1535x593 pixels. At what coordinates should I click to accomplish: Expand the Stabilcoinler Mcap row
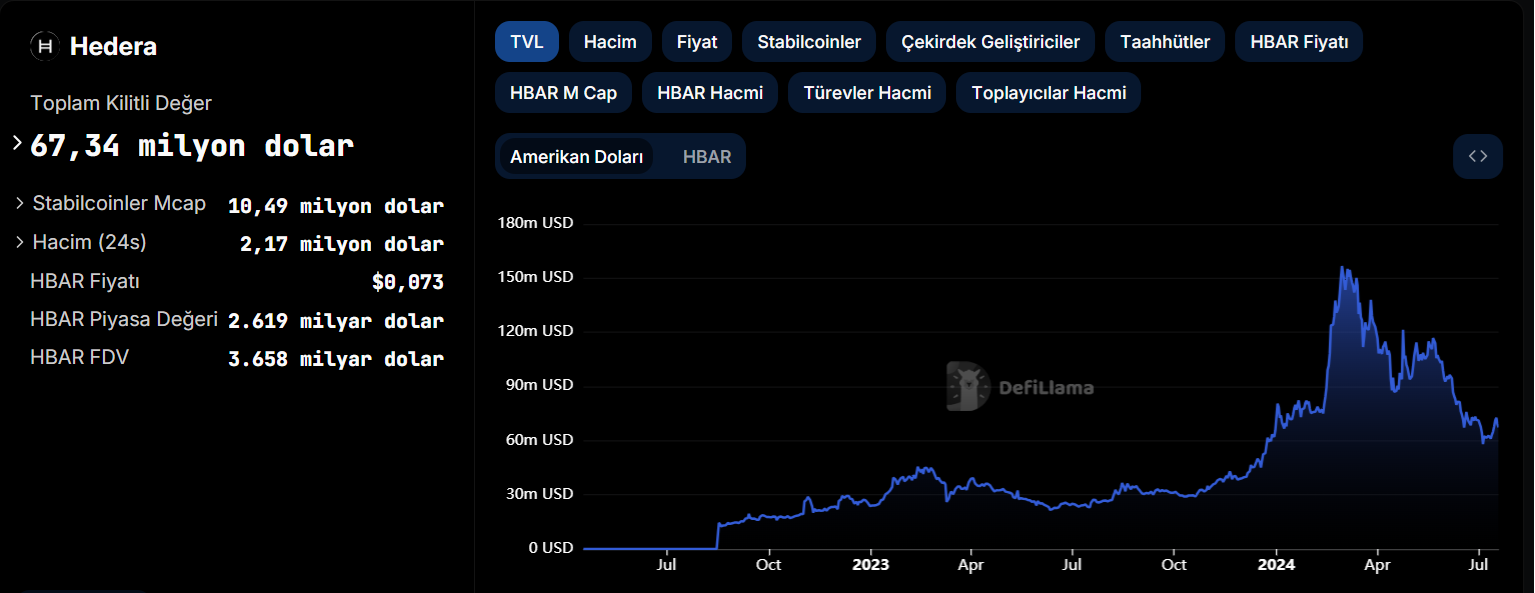tap(20, 204)
